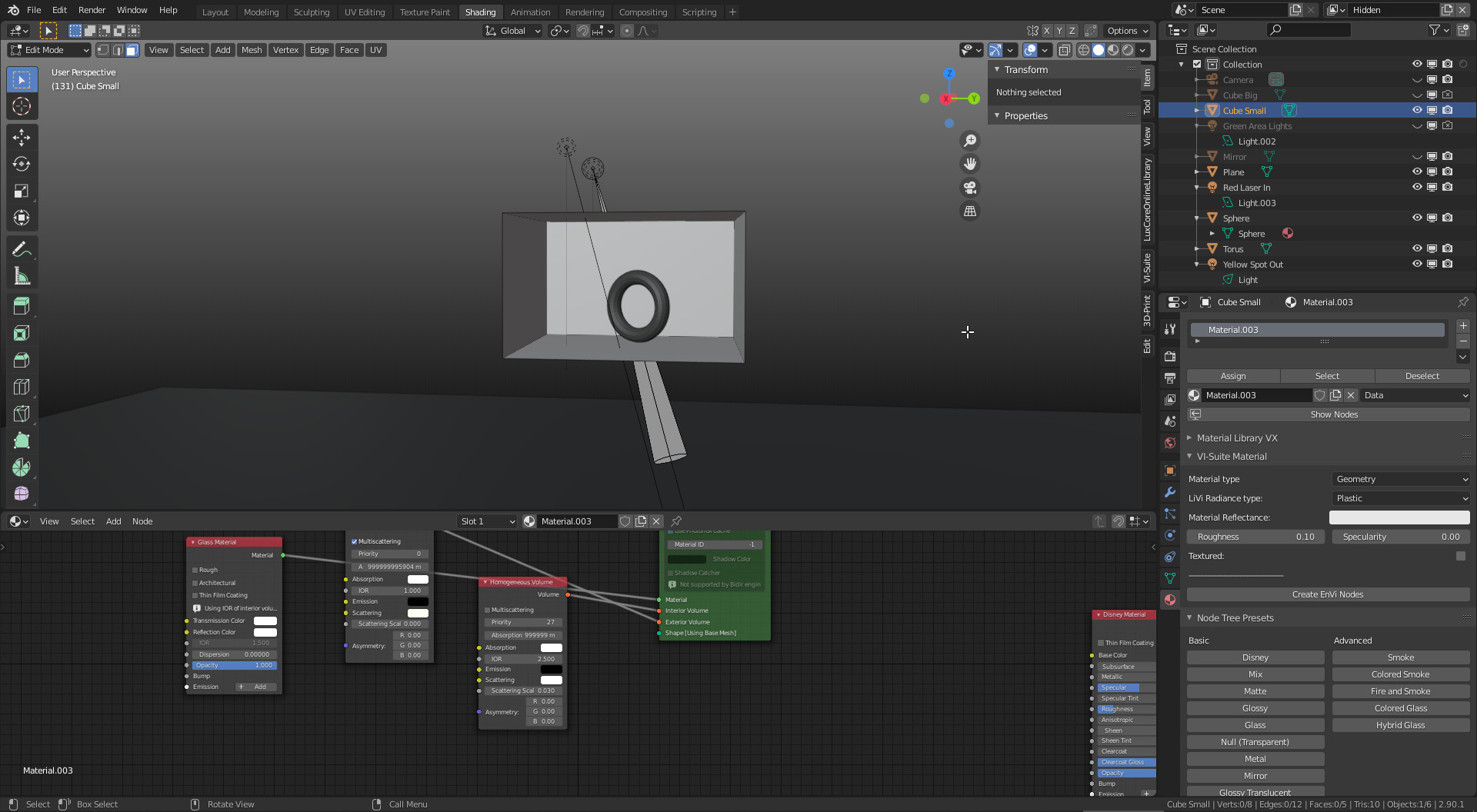Select the Rotate tool in toolbar
The image size is (1477, 812).
[x=22, y=165]
